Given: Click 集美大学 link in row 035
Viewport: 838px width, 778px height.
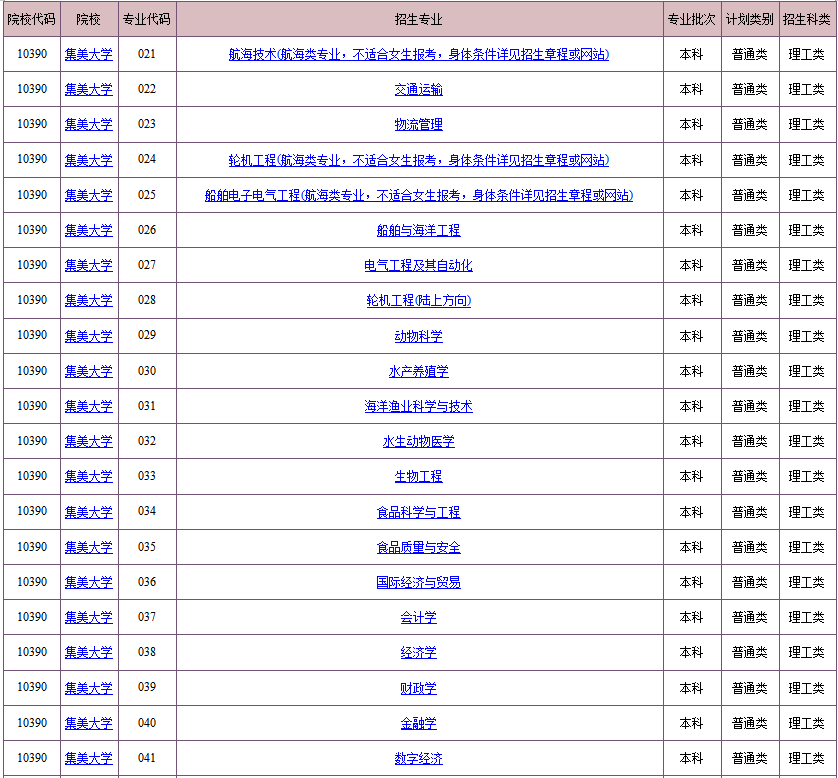Looking at the screenshot, I should 89,547.
